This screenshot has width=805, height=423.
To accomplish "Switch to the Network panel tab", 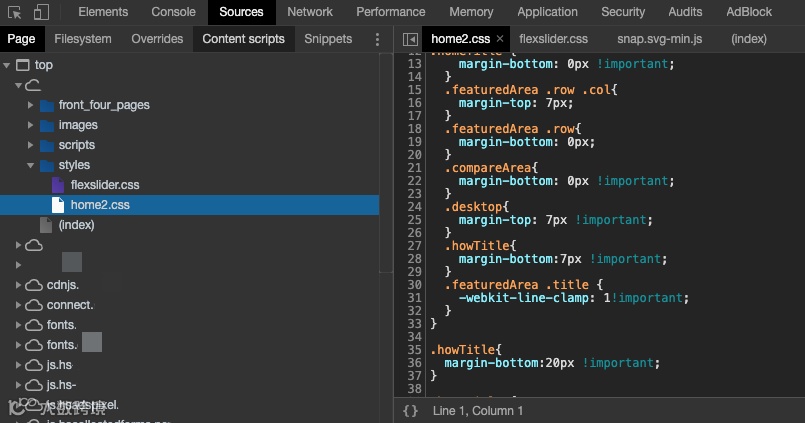I will click(310, 12).
